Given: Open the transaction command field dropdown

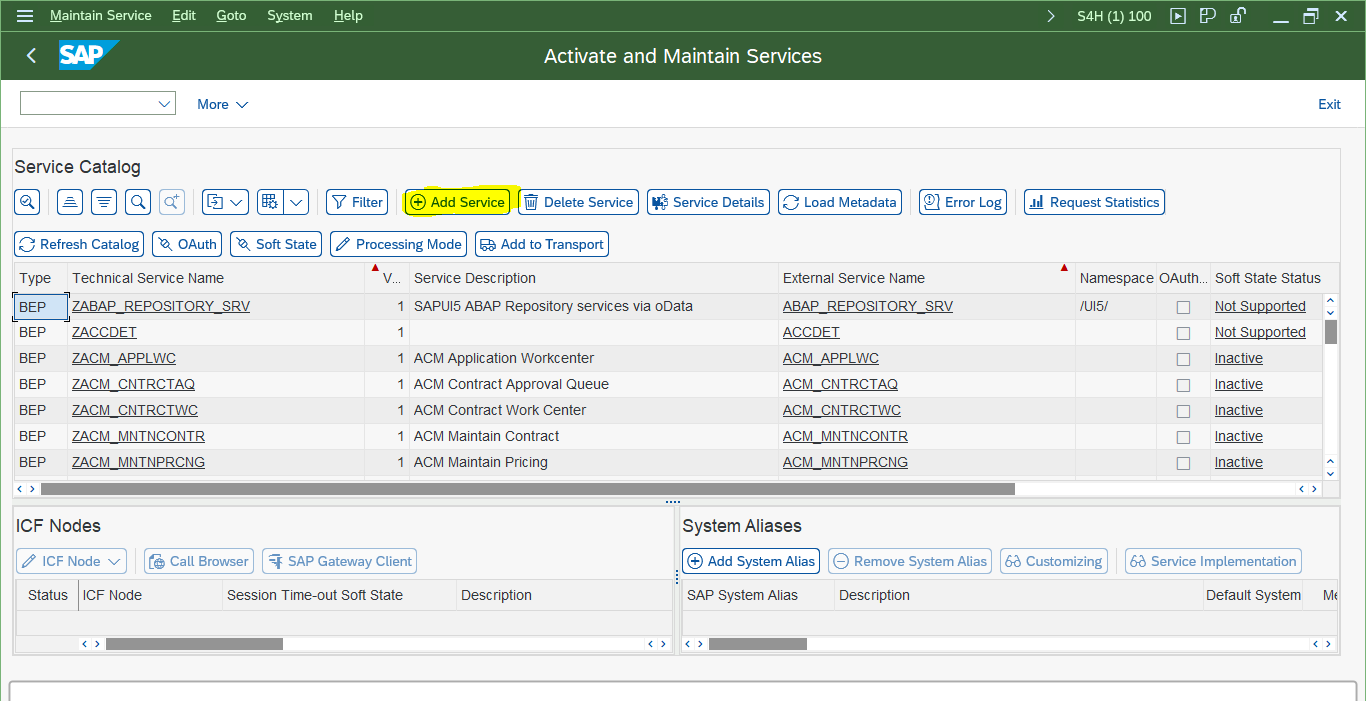Looking at the screenshot, I should tap(165, 104).
